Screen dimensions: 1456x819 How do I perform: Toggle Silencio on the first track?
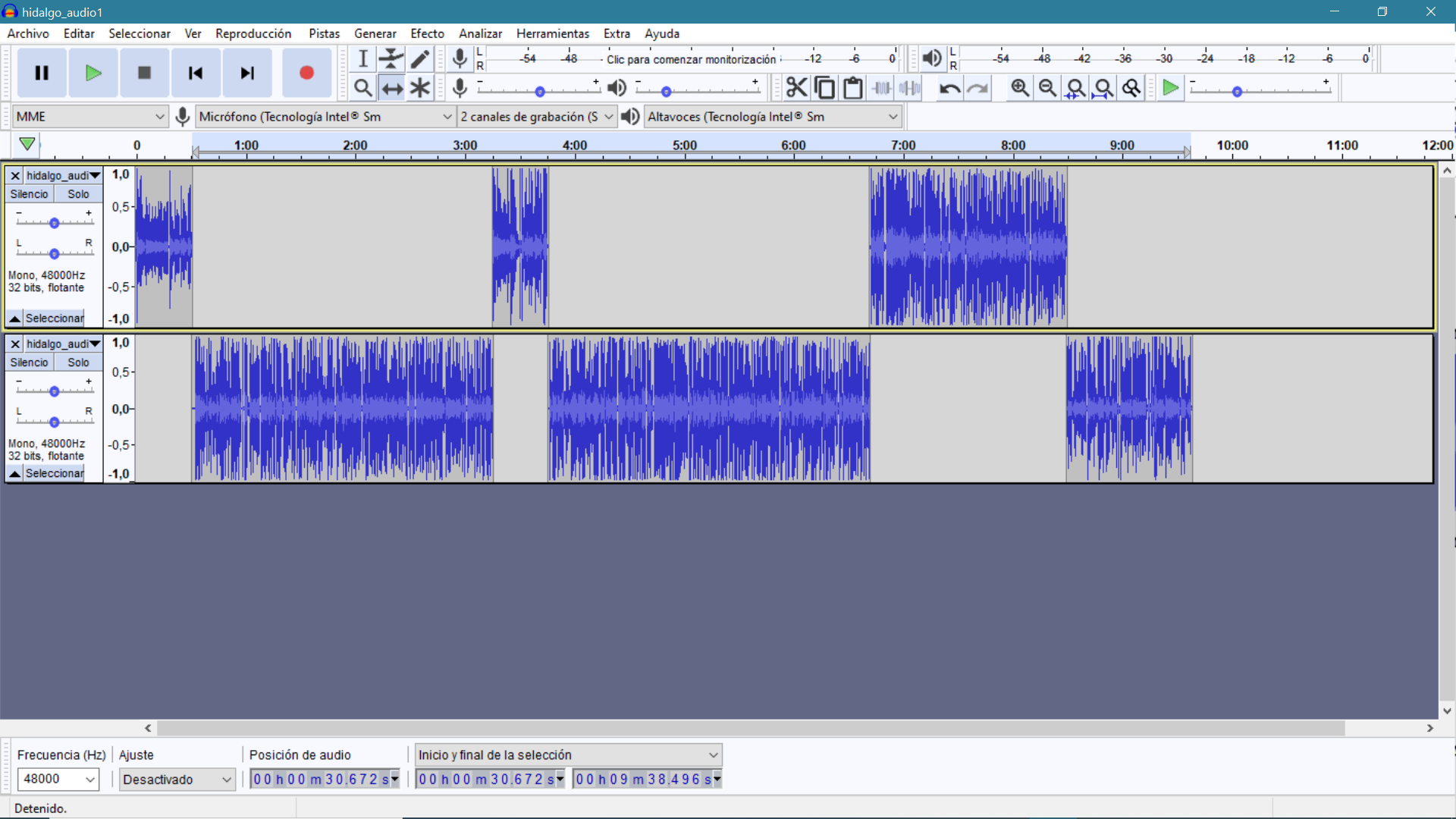point(29,194)
